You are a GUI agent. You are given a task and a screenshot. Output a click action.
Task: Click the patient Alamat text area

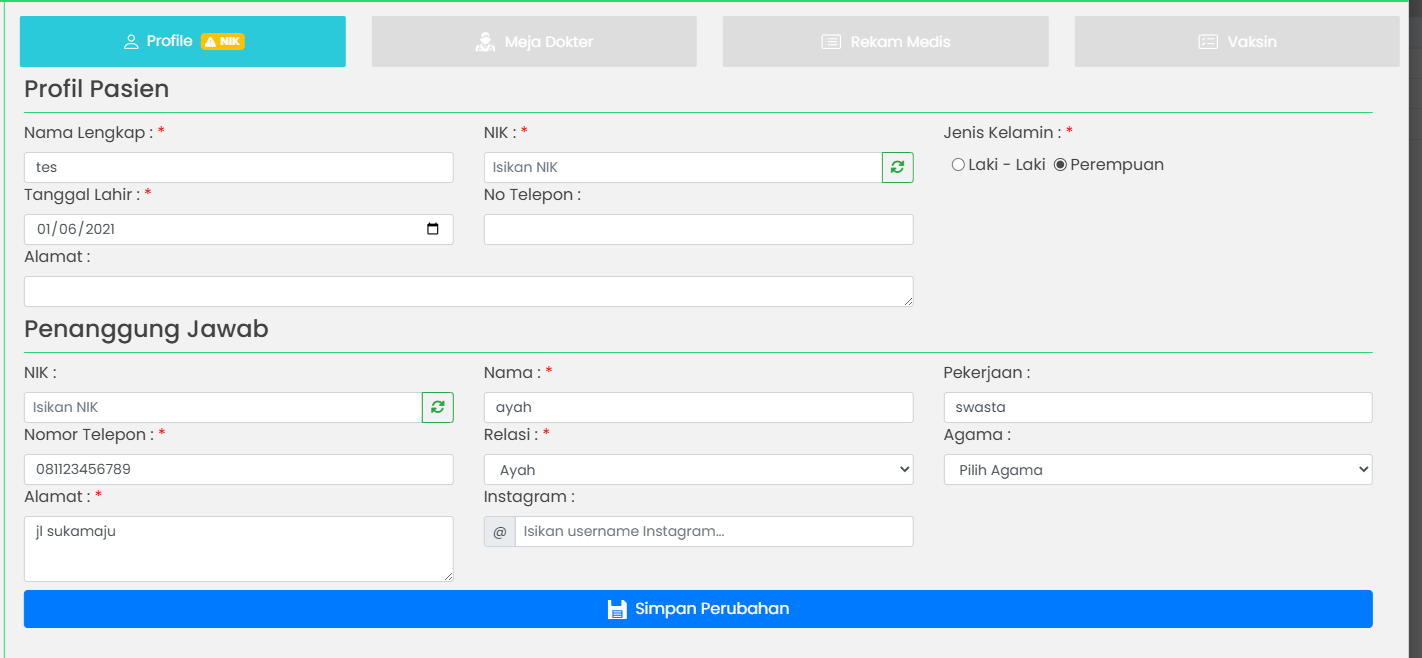[468, 292]
